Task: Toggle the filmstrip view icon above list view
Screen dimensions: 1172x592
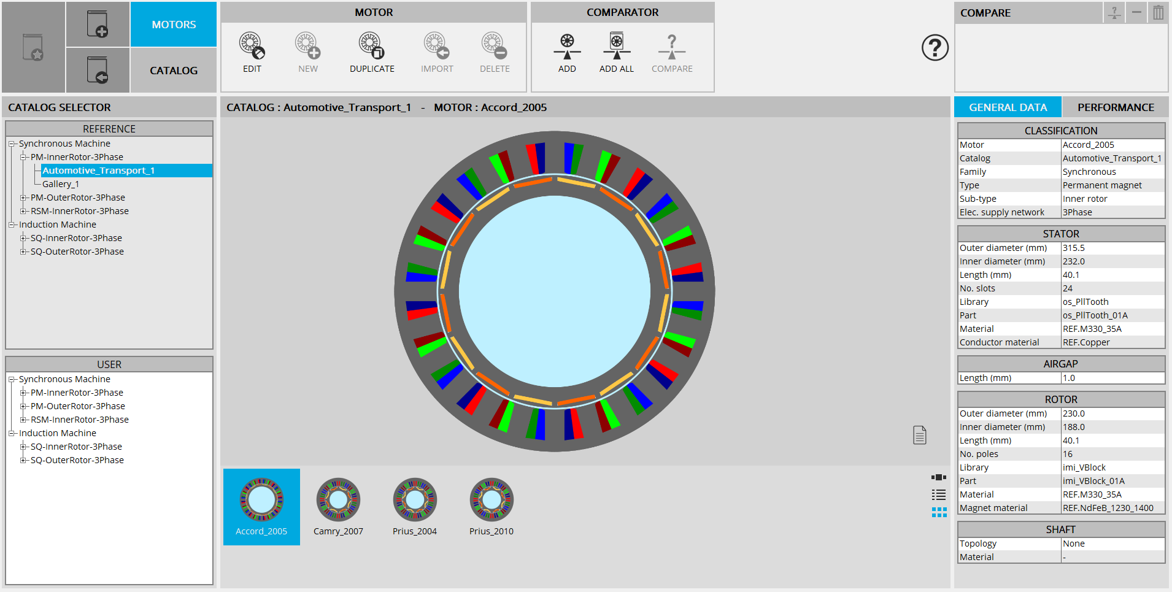Action: [938, 478]
